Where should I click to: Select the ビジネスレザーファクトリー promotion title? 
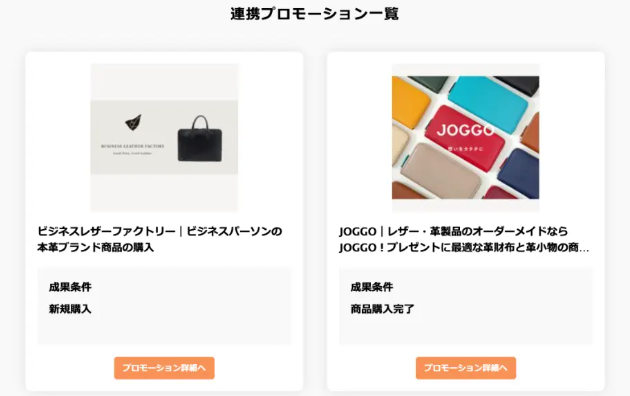tap(160, 239)
